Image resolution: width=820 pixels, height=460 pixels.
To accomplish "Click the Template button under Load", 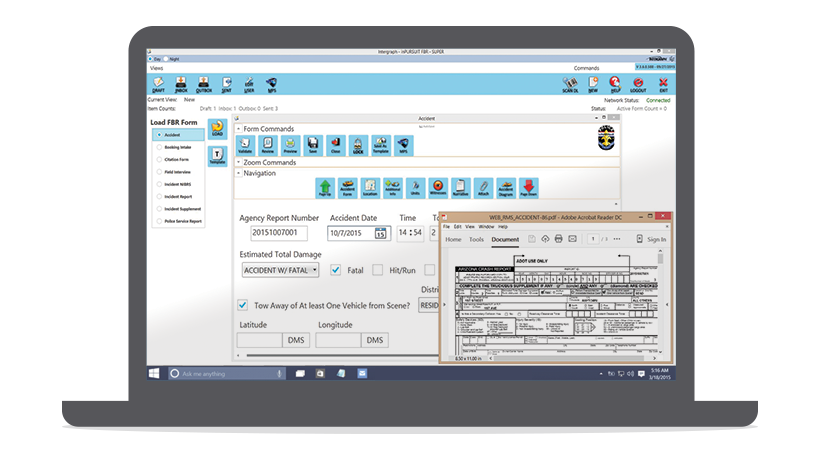I will 217,156.
